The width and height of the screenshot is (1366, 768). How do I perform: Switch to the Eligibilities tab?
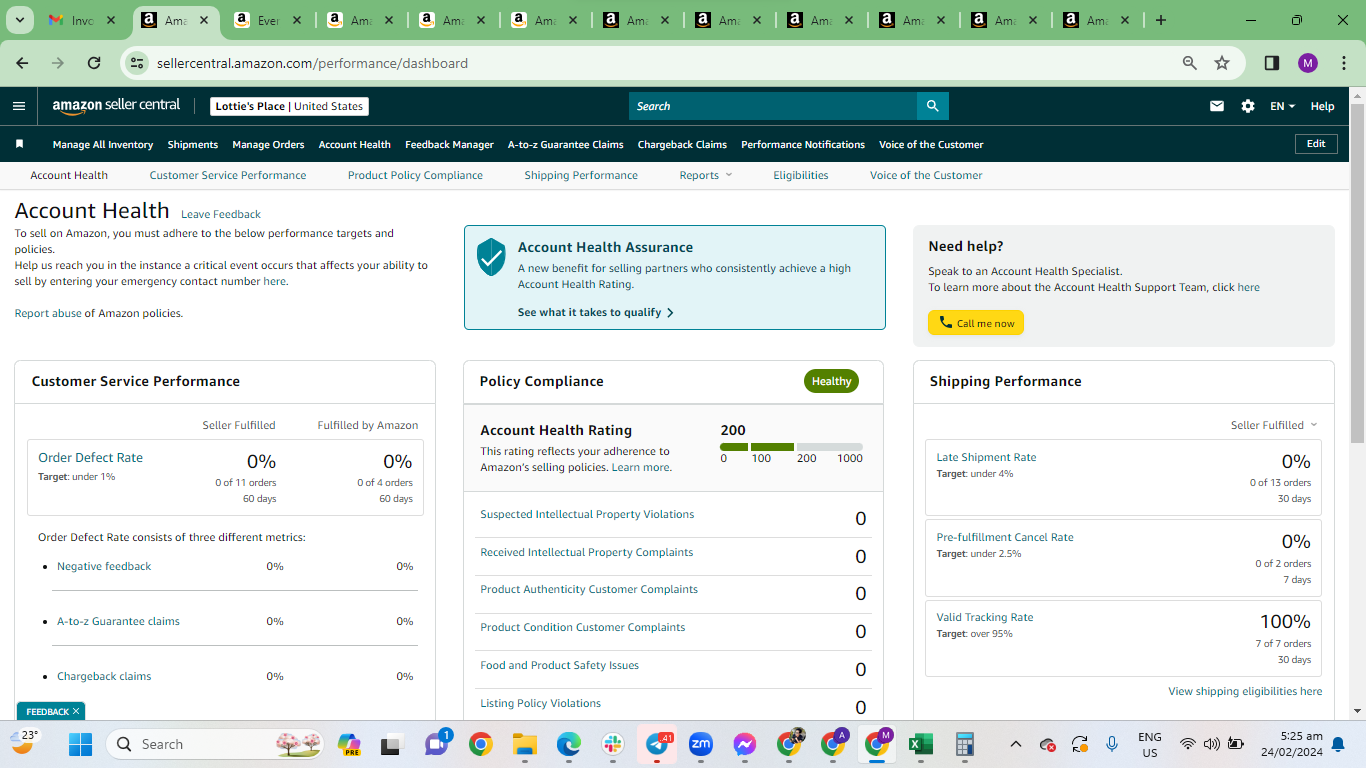(801, 175)
